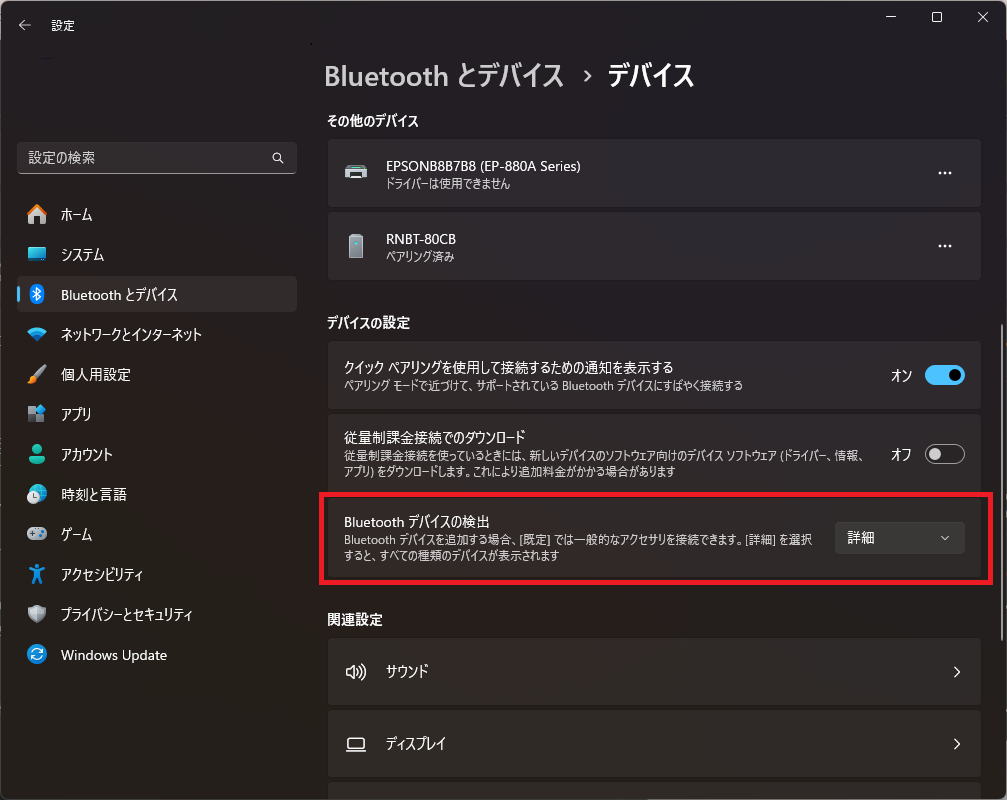Open システム settings page
The image size is (1007, 800).
tap(157, 254)
